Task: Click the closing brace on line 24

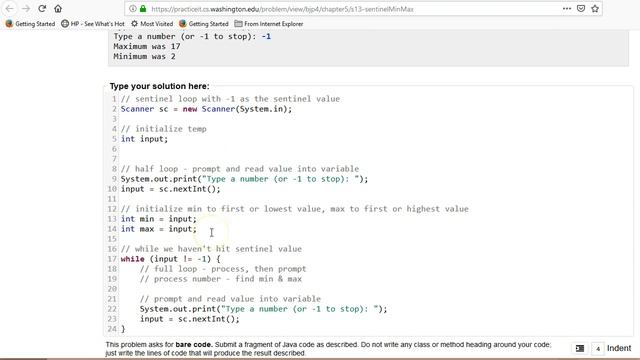Action: (123, 329)
